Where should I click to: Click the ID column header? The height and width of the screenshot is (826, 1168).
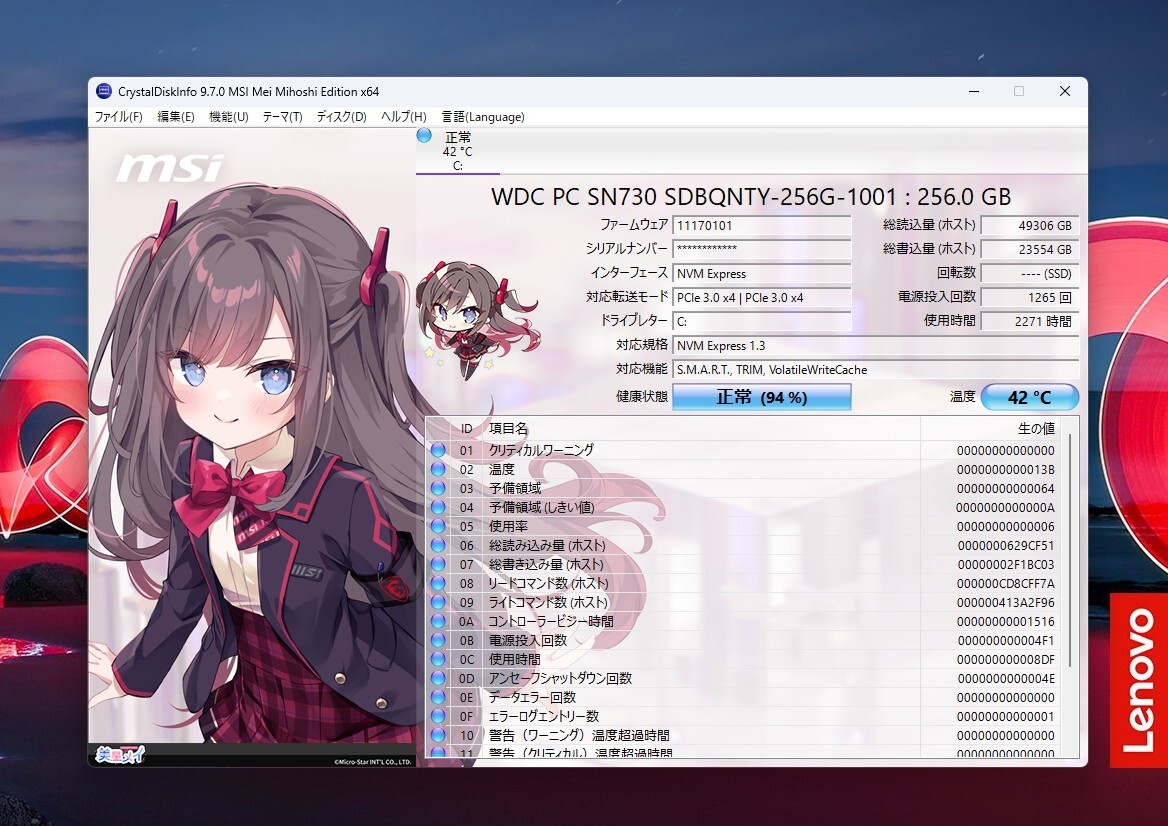[466, 428]
